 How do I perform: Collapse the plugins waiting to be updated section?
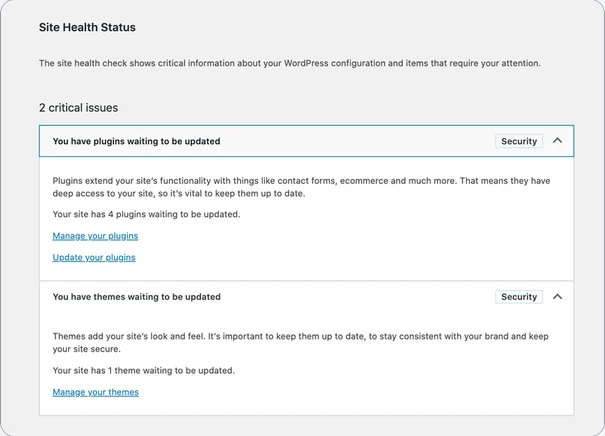557,141
